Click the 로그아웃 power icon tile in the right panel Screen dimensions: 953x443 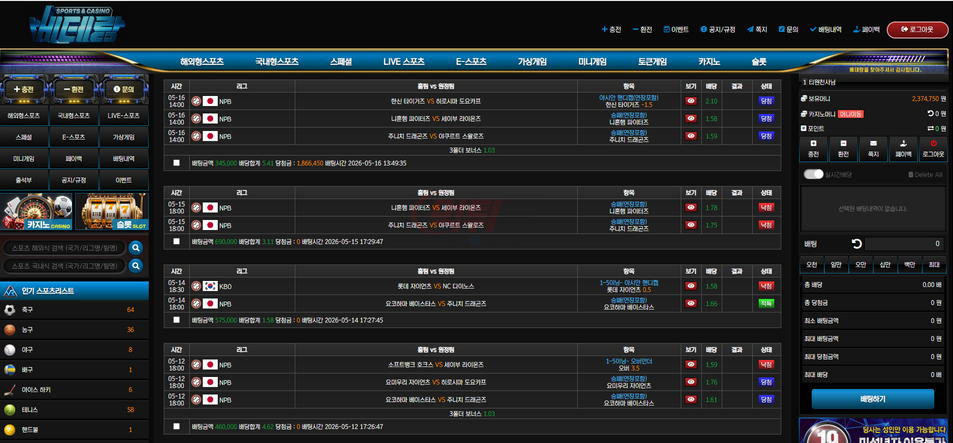coord(933,148)
